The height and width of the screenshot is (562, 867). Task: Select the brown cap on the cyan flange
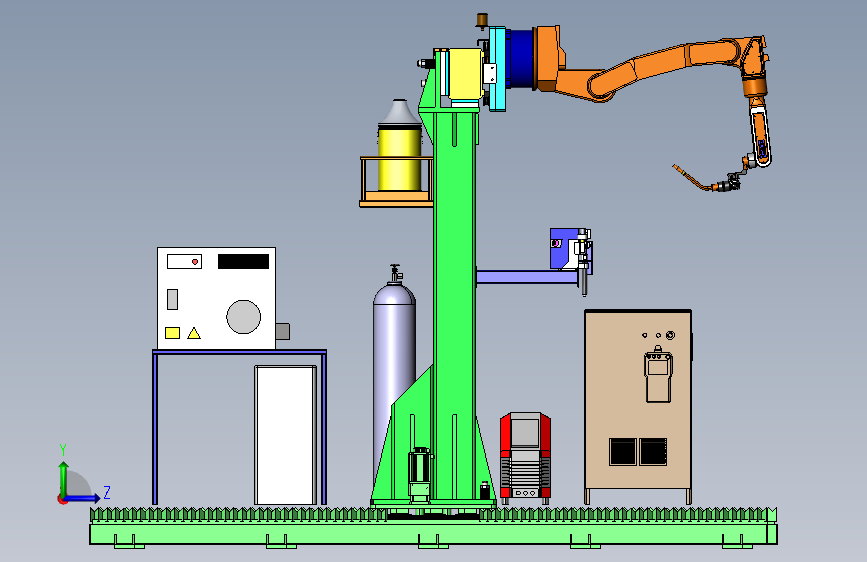pos(482,20)
